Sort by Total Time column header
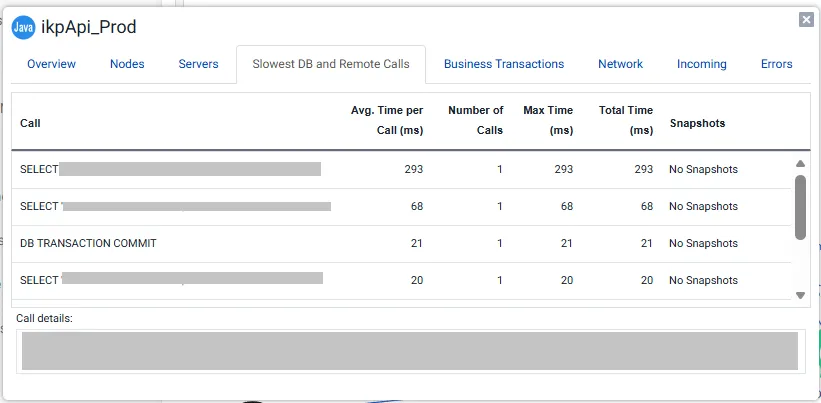 pyautogui.click(x=626, y=121)
